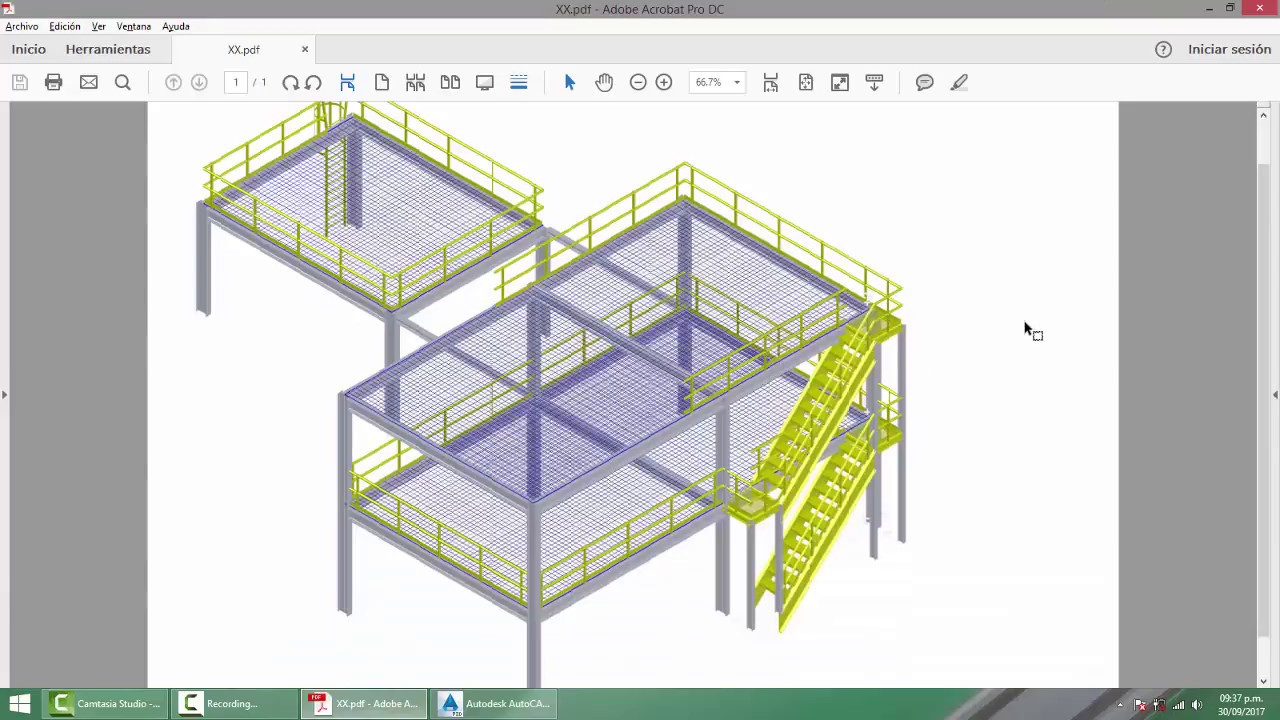1280x720 pixels.
Task: Close the XX.pdf tab
Action: click(305, 49)
